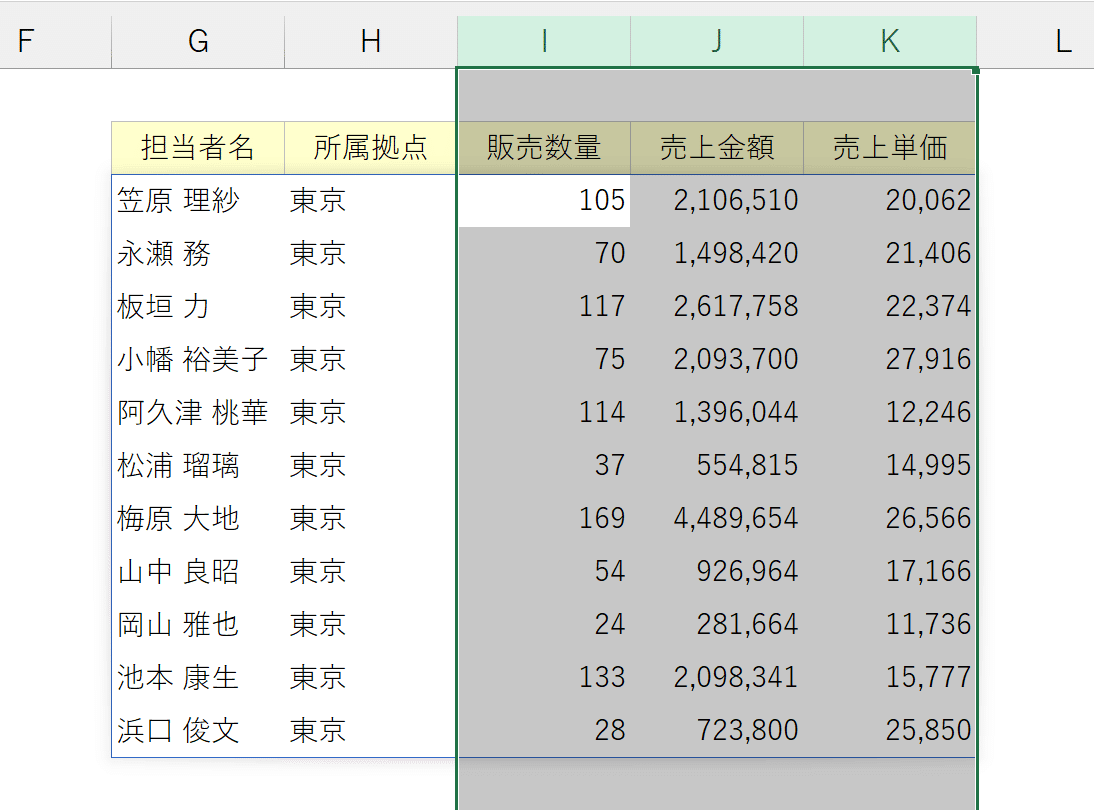Click the cell 笠原 理紗
Image resolution: width=1094 pixels, height=810 pixels.
point(198,200)
